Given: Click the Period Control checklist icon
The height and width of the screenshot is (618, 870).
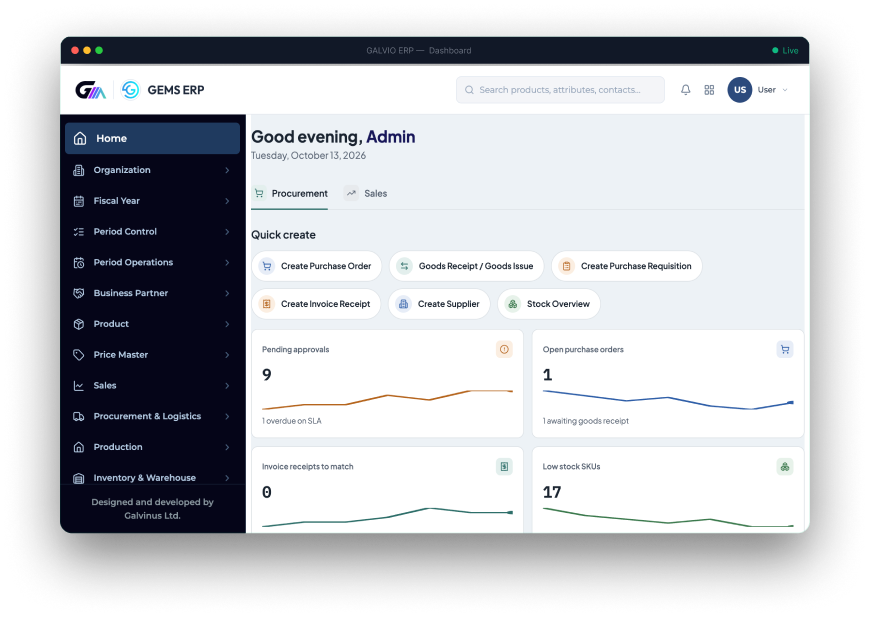Looking at the screenshot, I should pyautogui.click(x=79, y=232).
